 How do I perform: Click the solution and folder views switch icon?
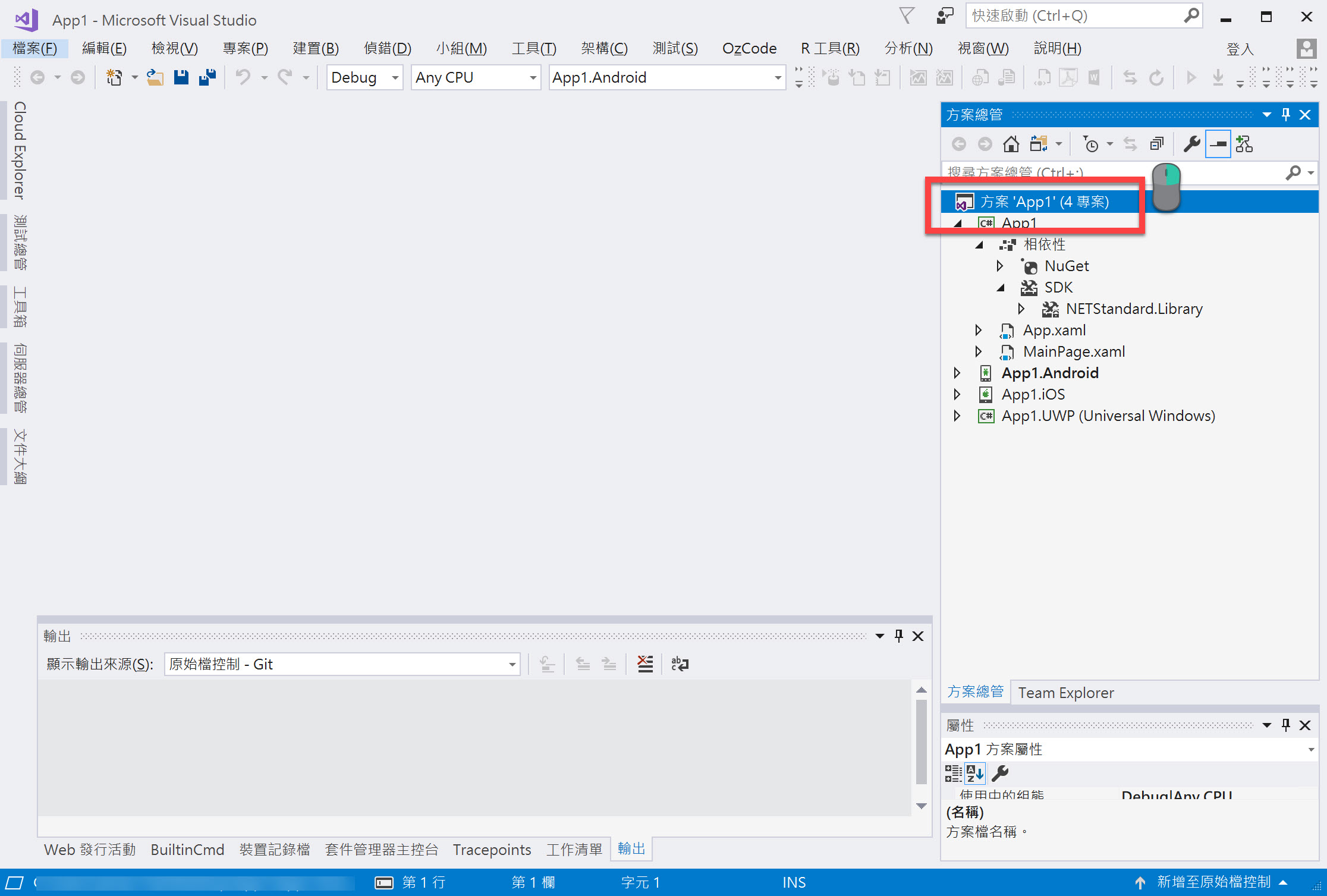point(1039,144)
